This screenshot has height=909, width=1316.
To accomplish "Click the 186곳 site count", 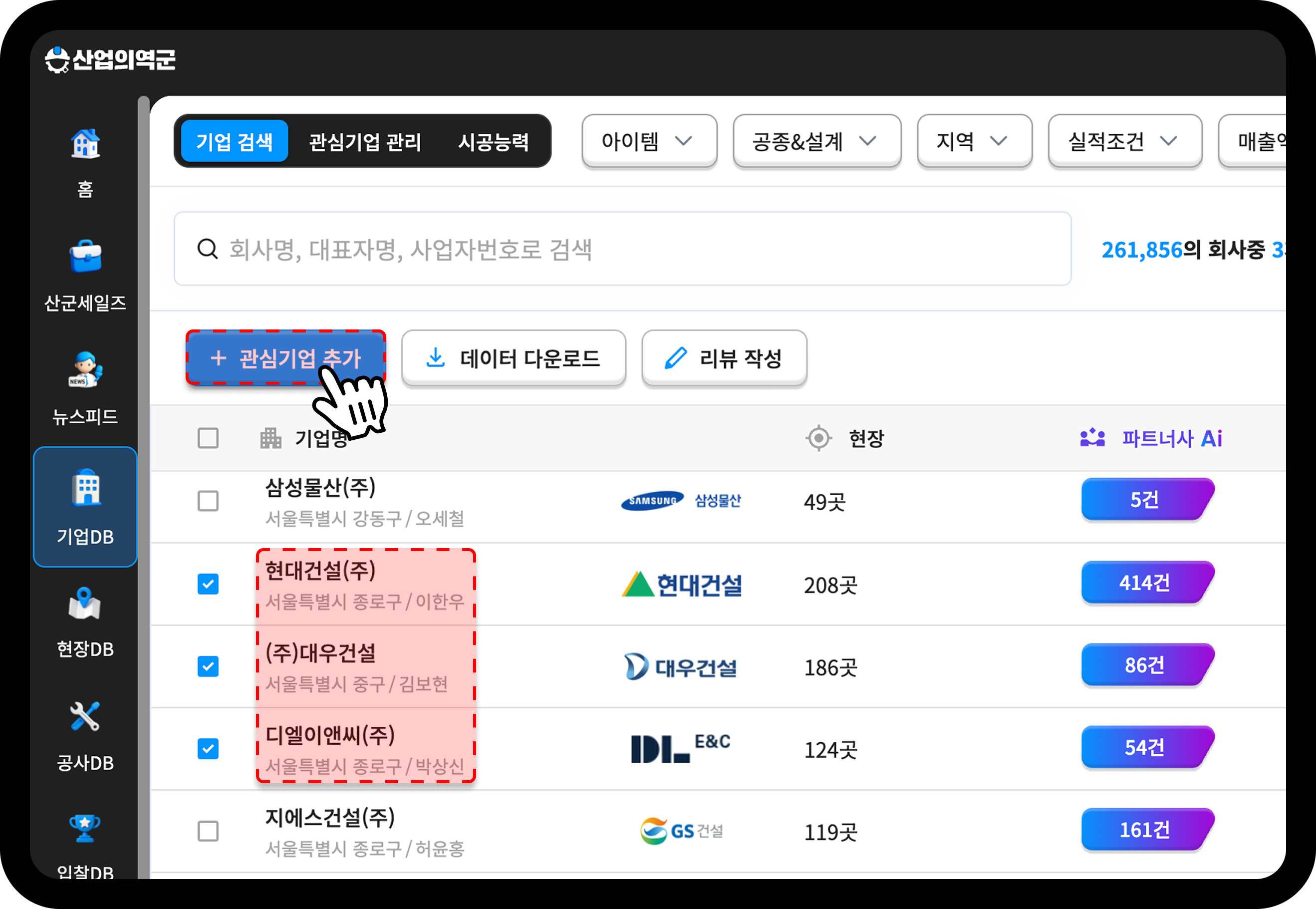I will [x=830, y=667].
